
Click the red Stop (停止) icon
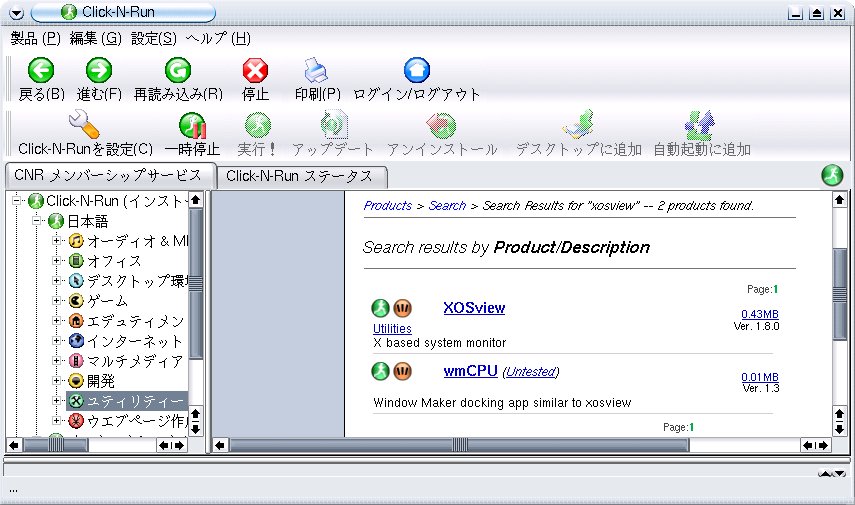pyautogui.click(x=255, y=70)
